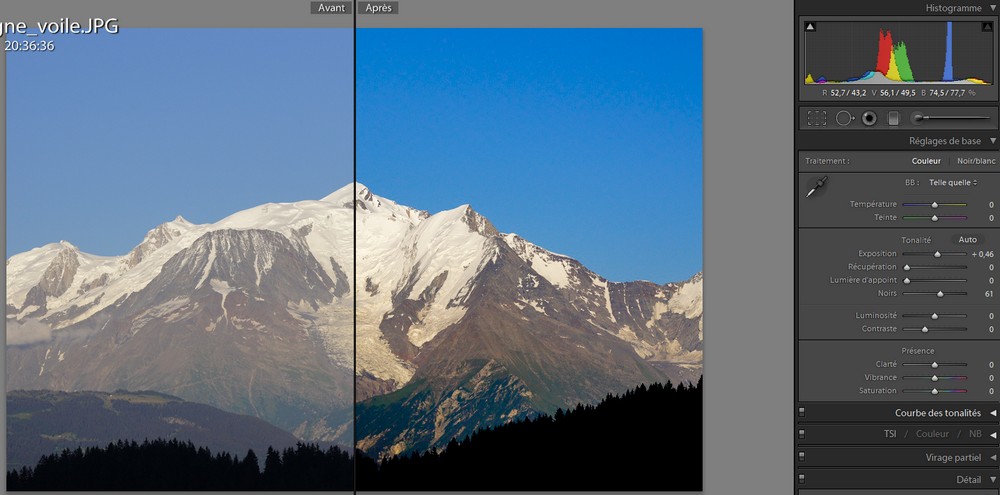Open the BB 'Telle quelle' dropdown
1000x495 pixels.
(x=954, y=183)
